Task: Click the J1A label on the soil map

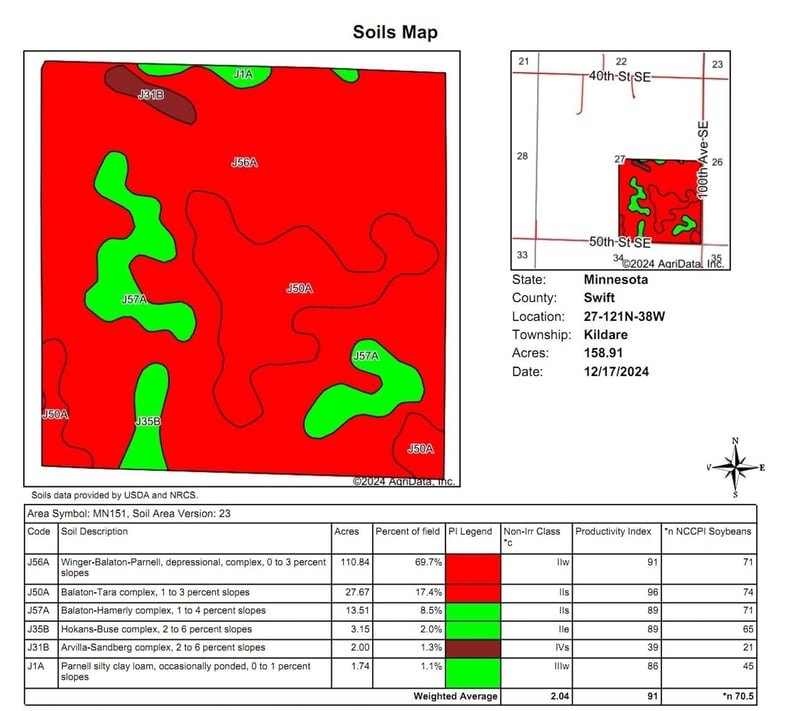Action: [243, 74]
